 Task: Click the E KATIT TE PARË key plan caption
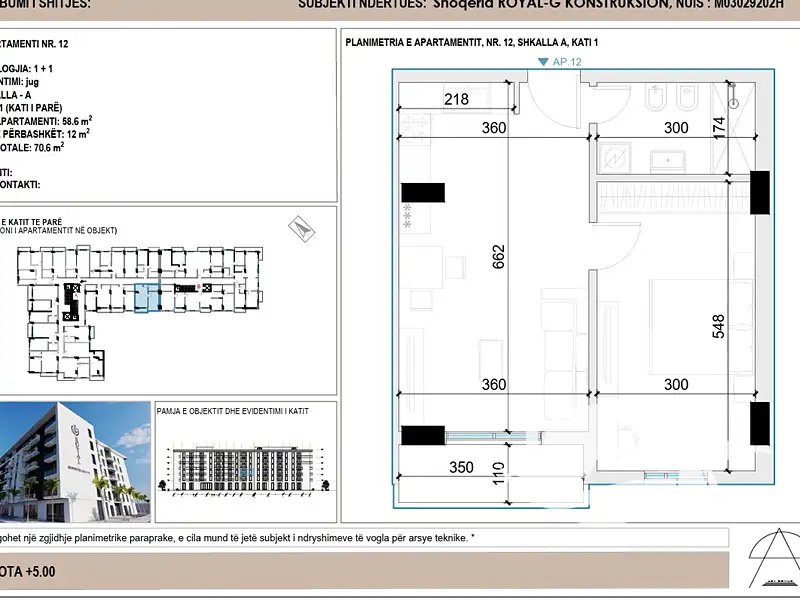point(31,222)
